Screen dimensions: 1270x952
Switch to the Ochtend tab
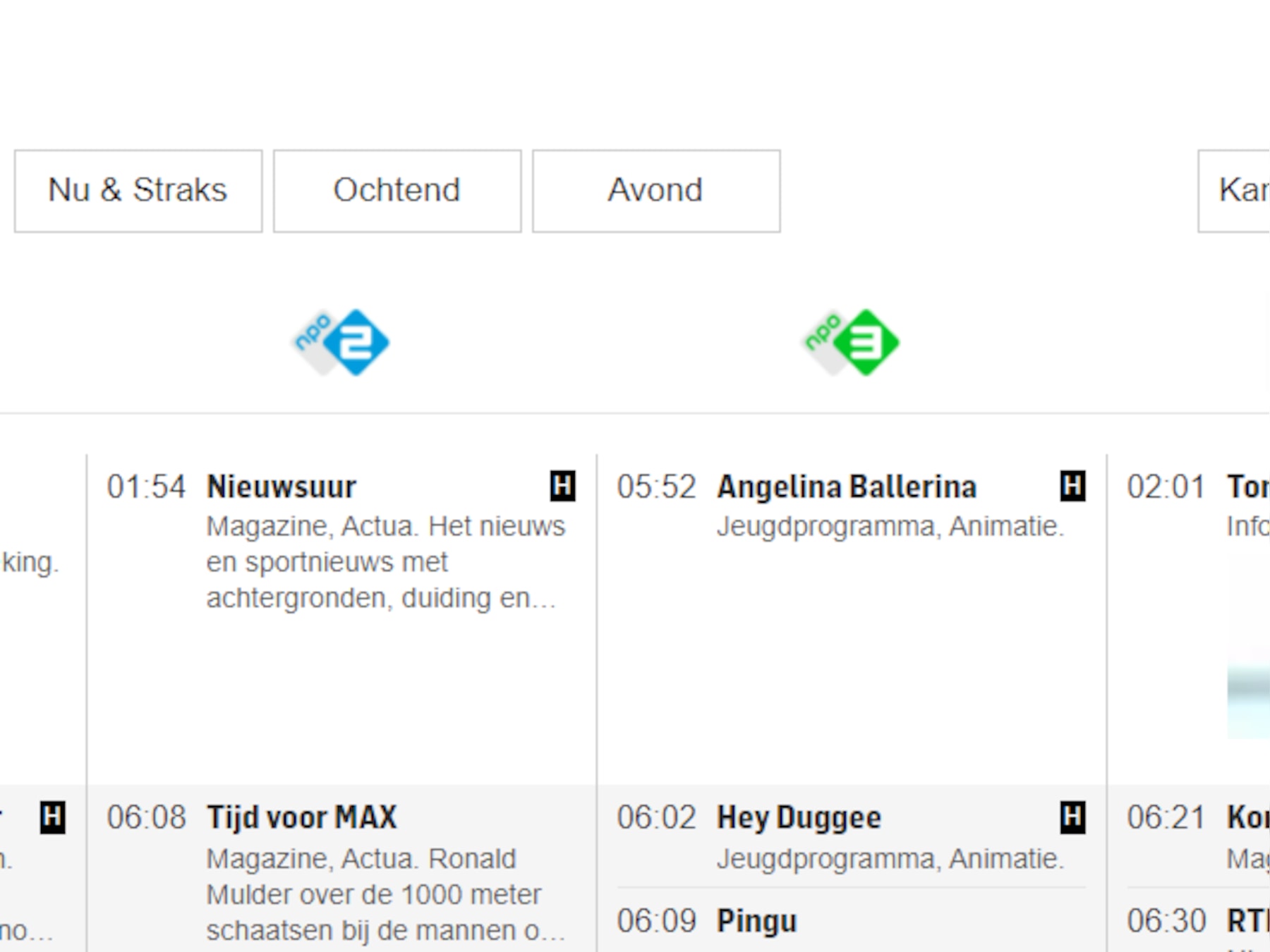397,190
